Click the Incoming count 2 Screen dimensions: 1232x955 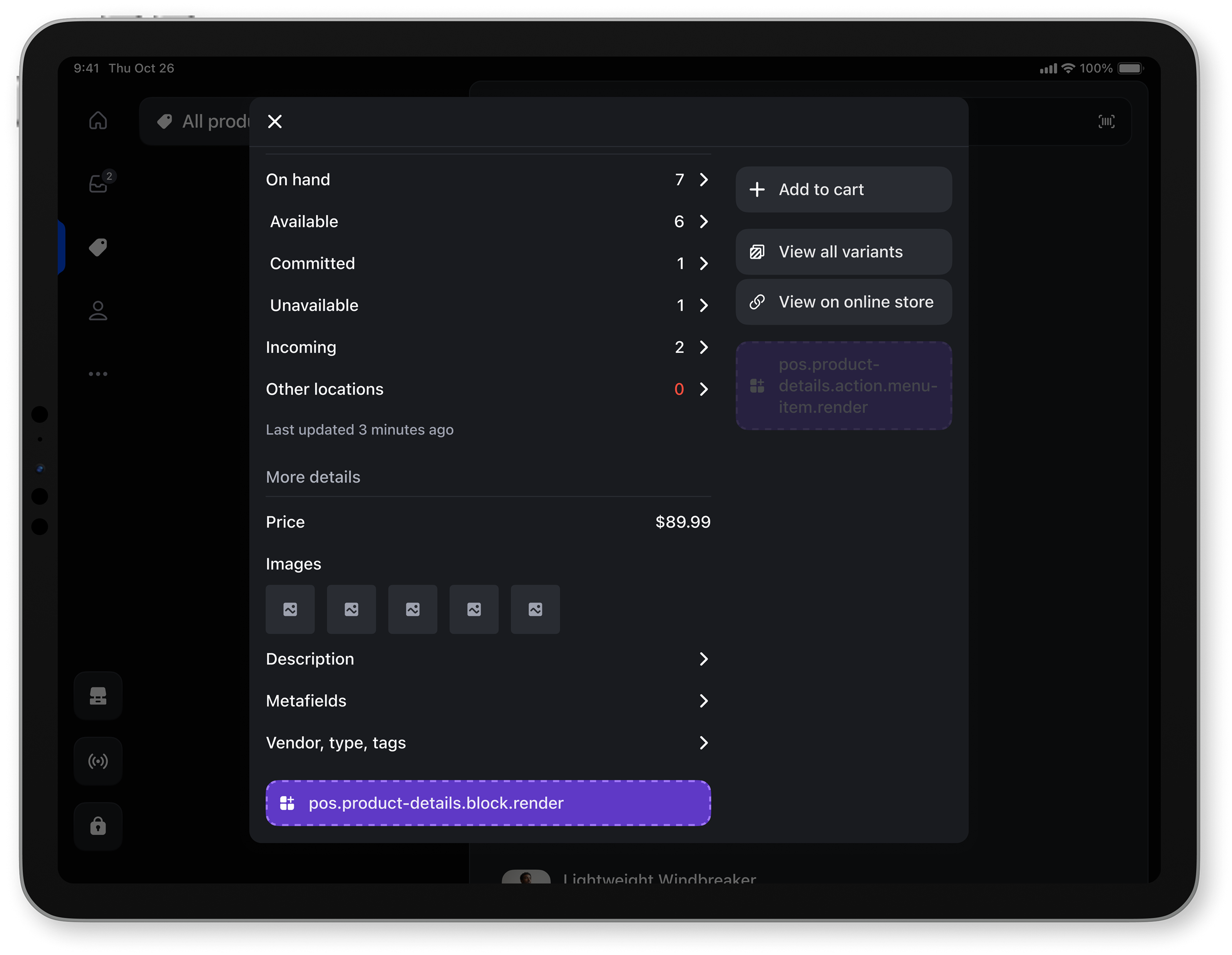[x=679, y=347]
